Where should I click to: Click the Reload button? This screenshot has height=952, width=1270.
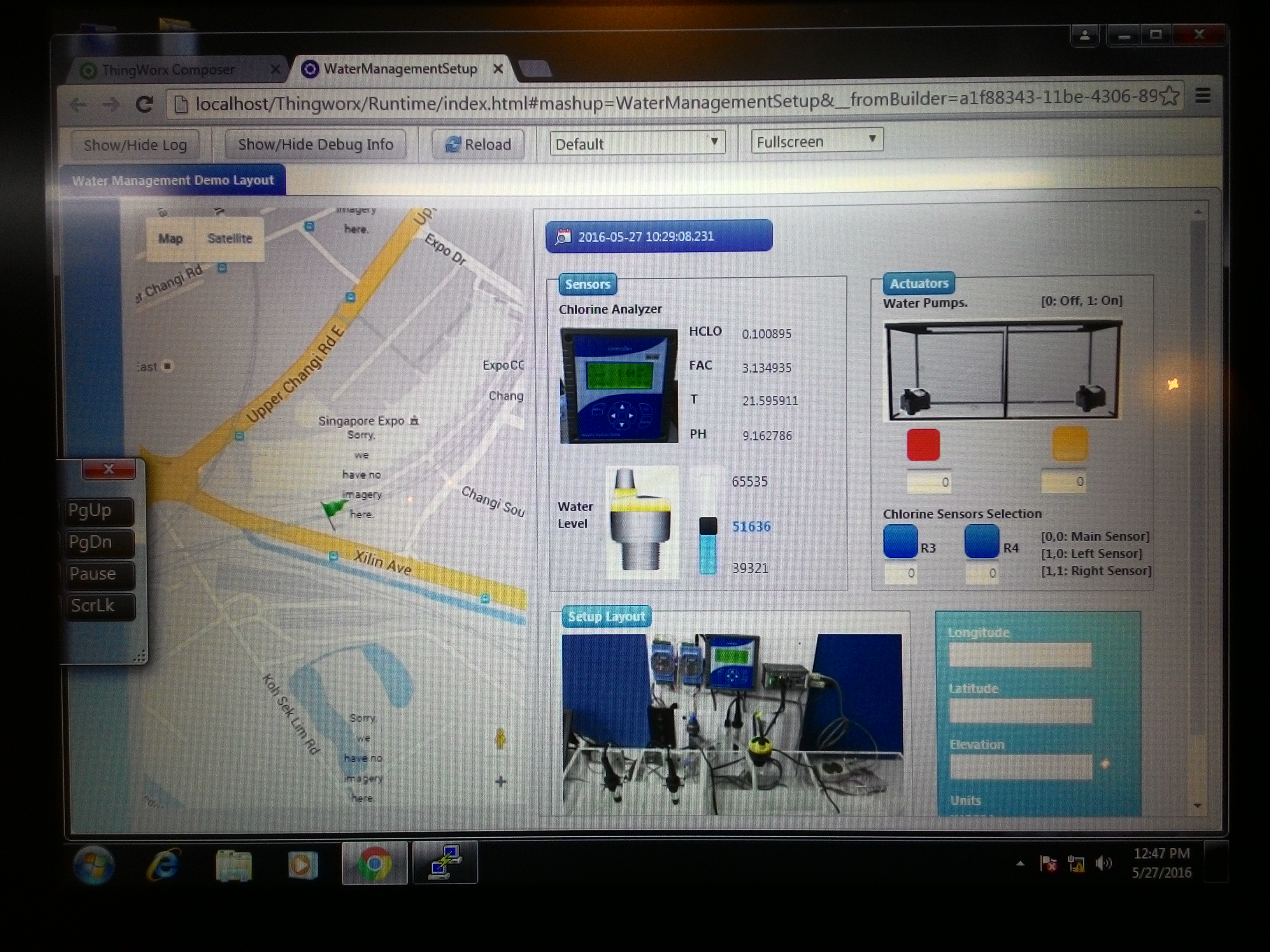click(478, 144)
